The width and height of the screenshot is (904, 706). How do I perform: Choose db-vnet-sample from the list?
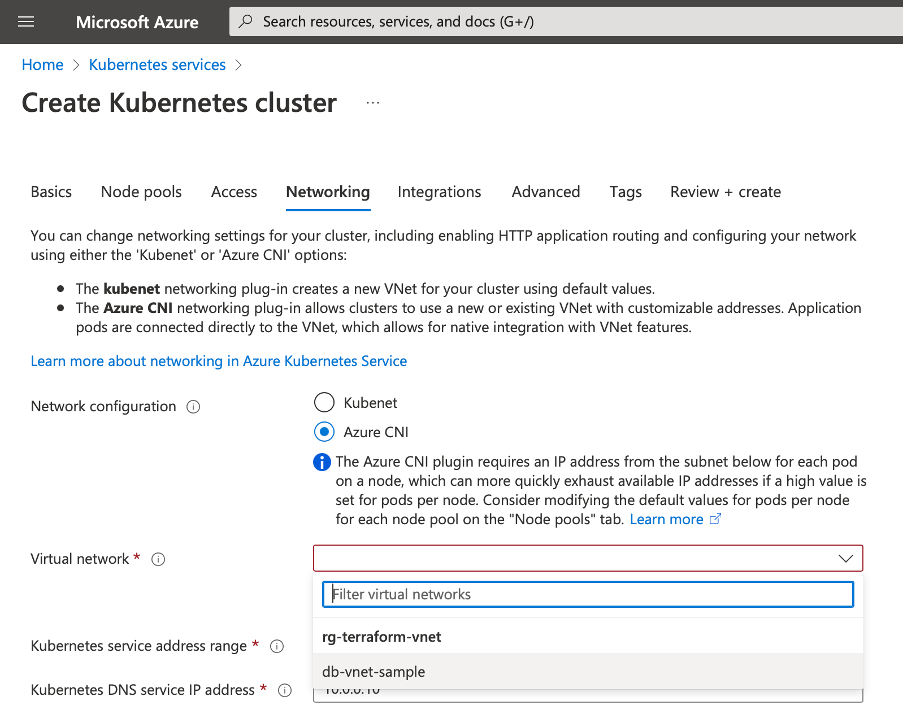point(588,671)
